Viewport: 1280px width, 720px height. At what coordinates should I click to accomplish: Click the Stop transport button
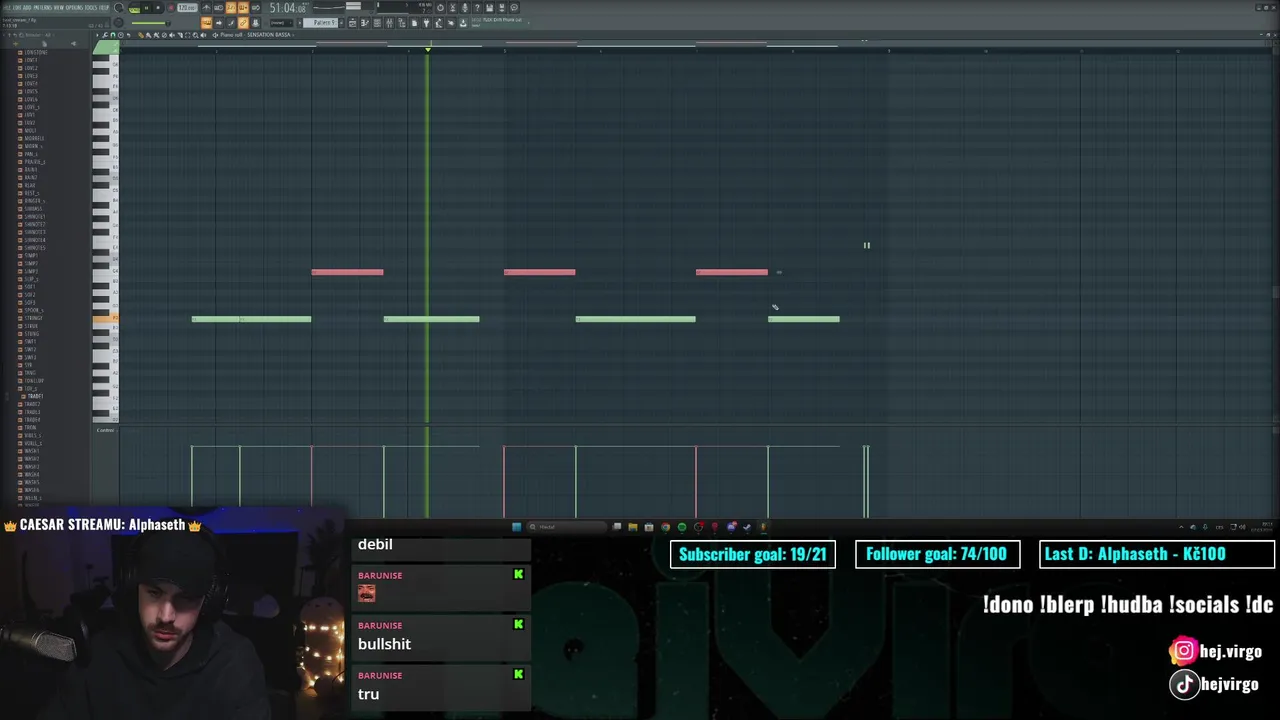click(158, 8)
